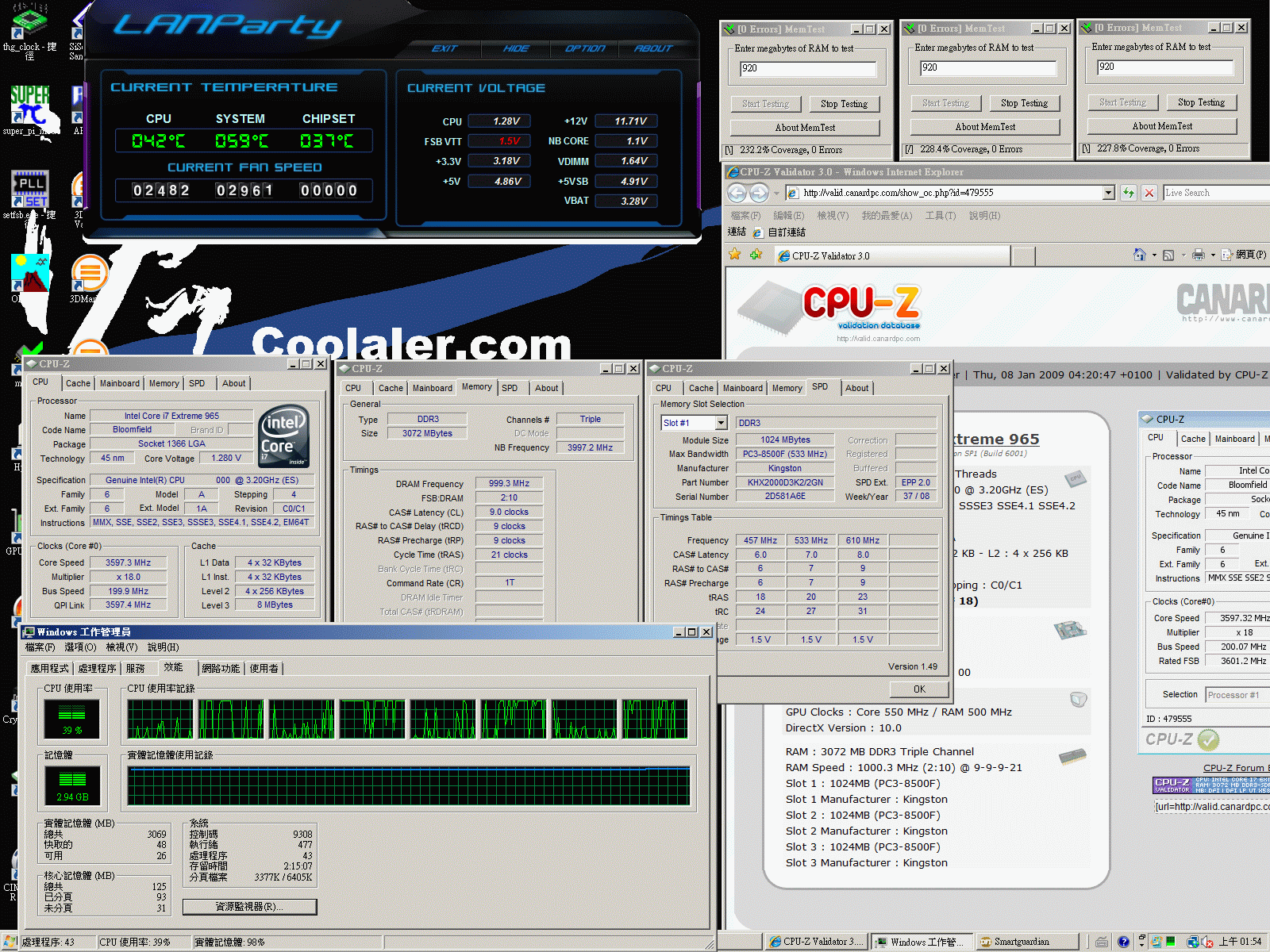
Task: Open the landscape picture desktop shortcut
Action: tap(30, 273)
